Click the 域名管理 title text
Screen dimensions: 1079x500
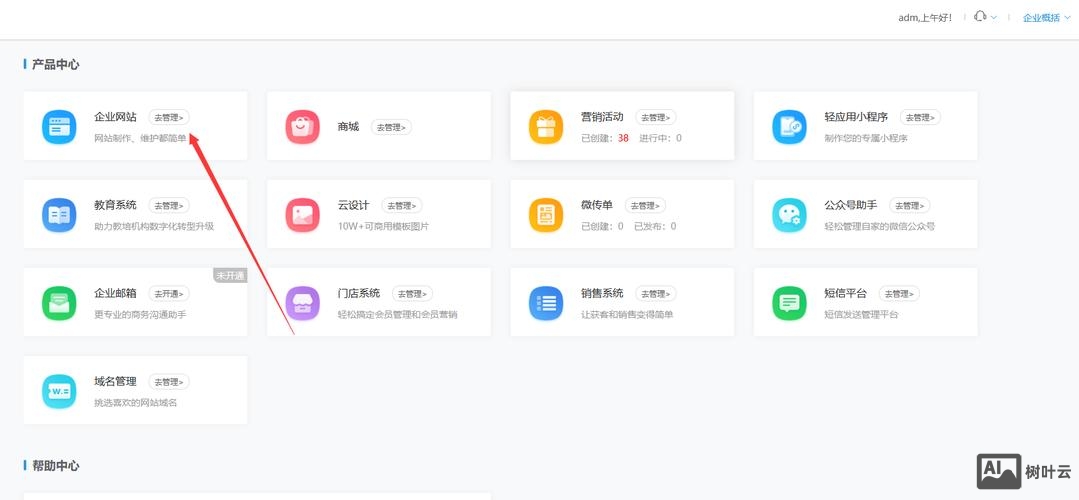116,381
